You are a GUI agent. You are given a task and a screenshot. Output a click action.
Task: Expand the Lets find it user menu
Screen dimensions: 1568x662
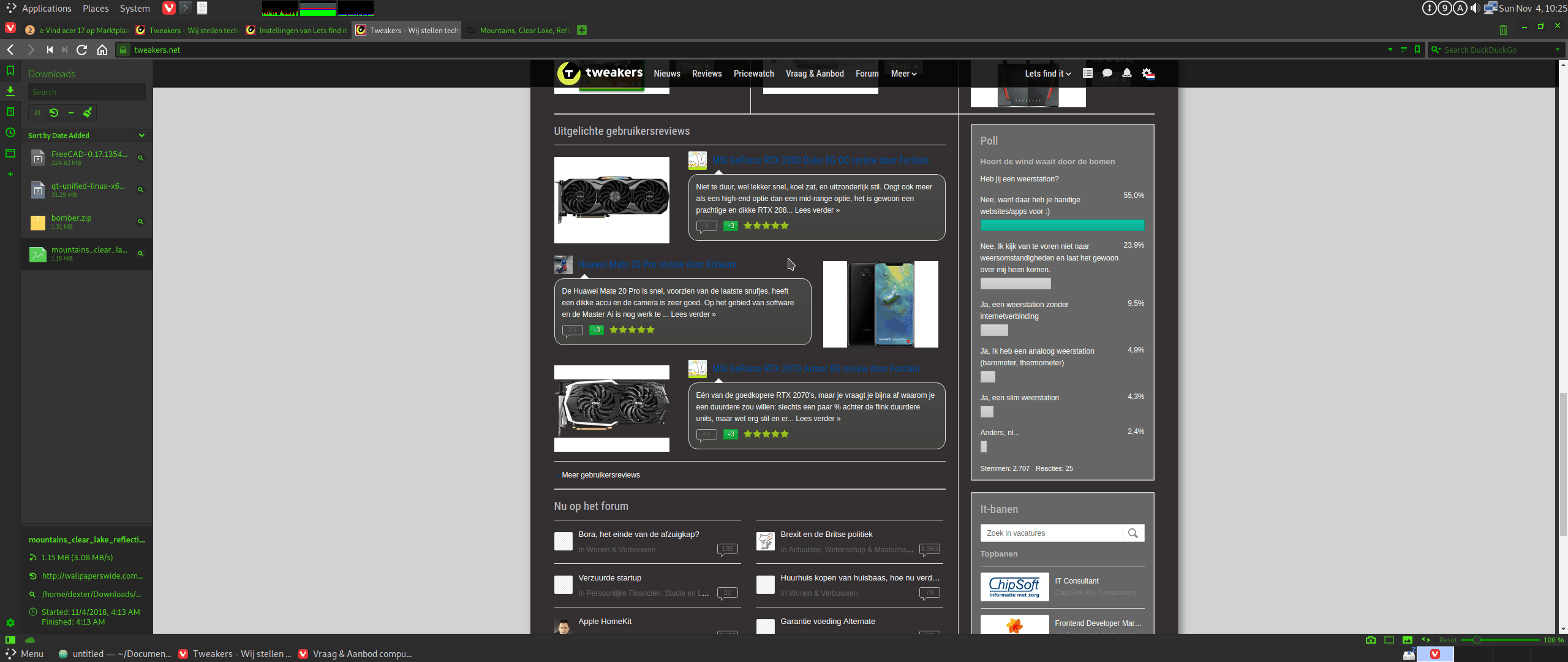tap(1047, 74)
